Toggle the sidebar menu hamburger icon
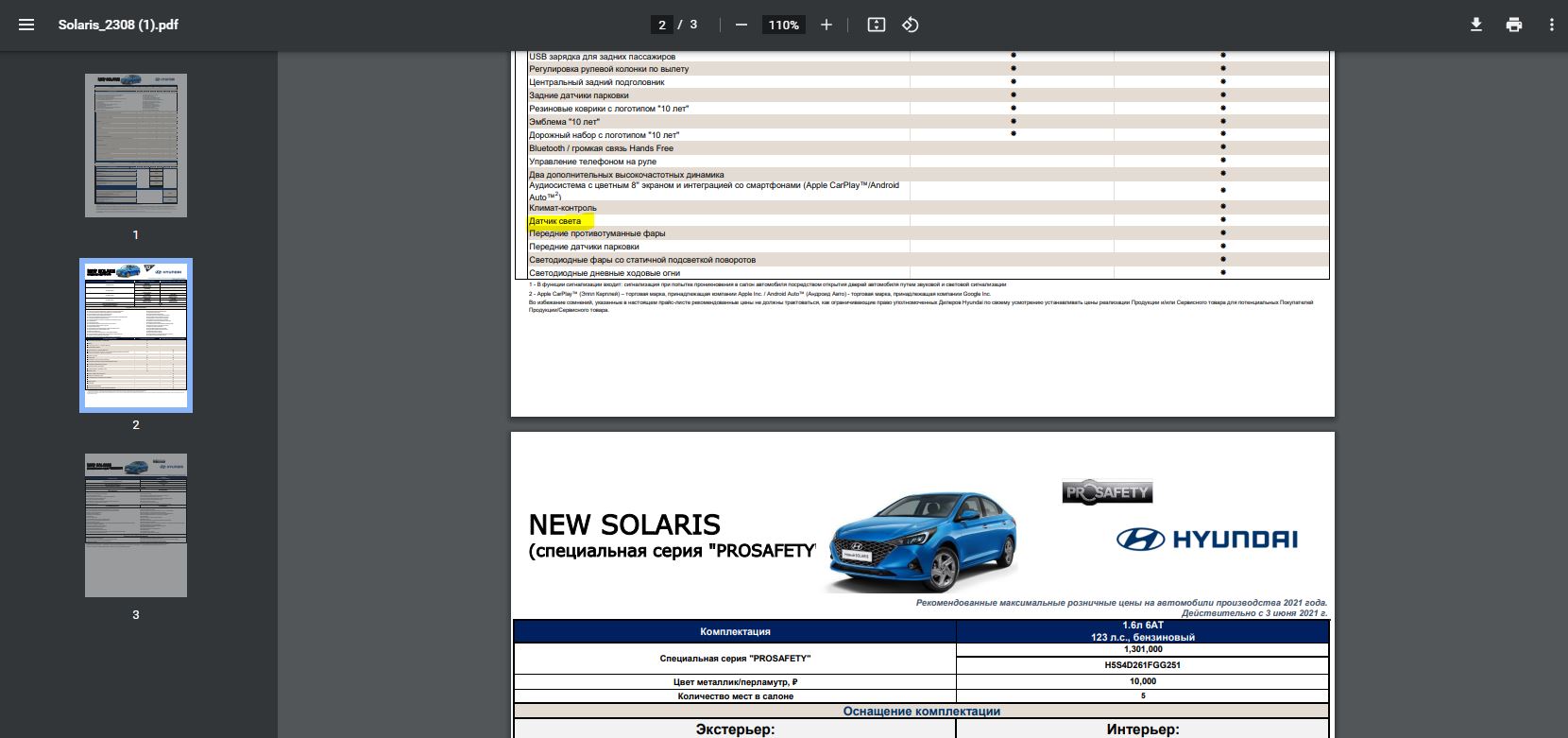Screen dimensions: 1568x738 [x=26, y=25]
